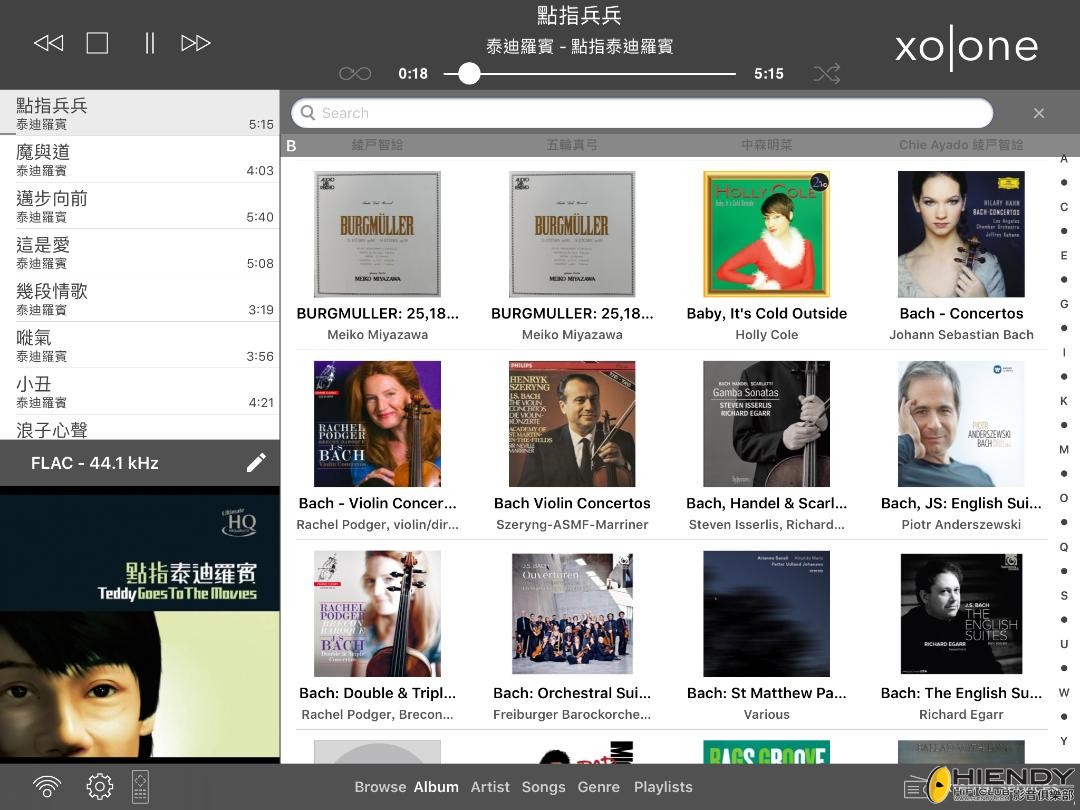Click the playback progress slider knob
1080x810 pixels.
coord(469,74)
